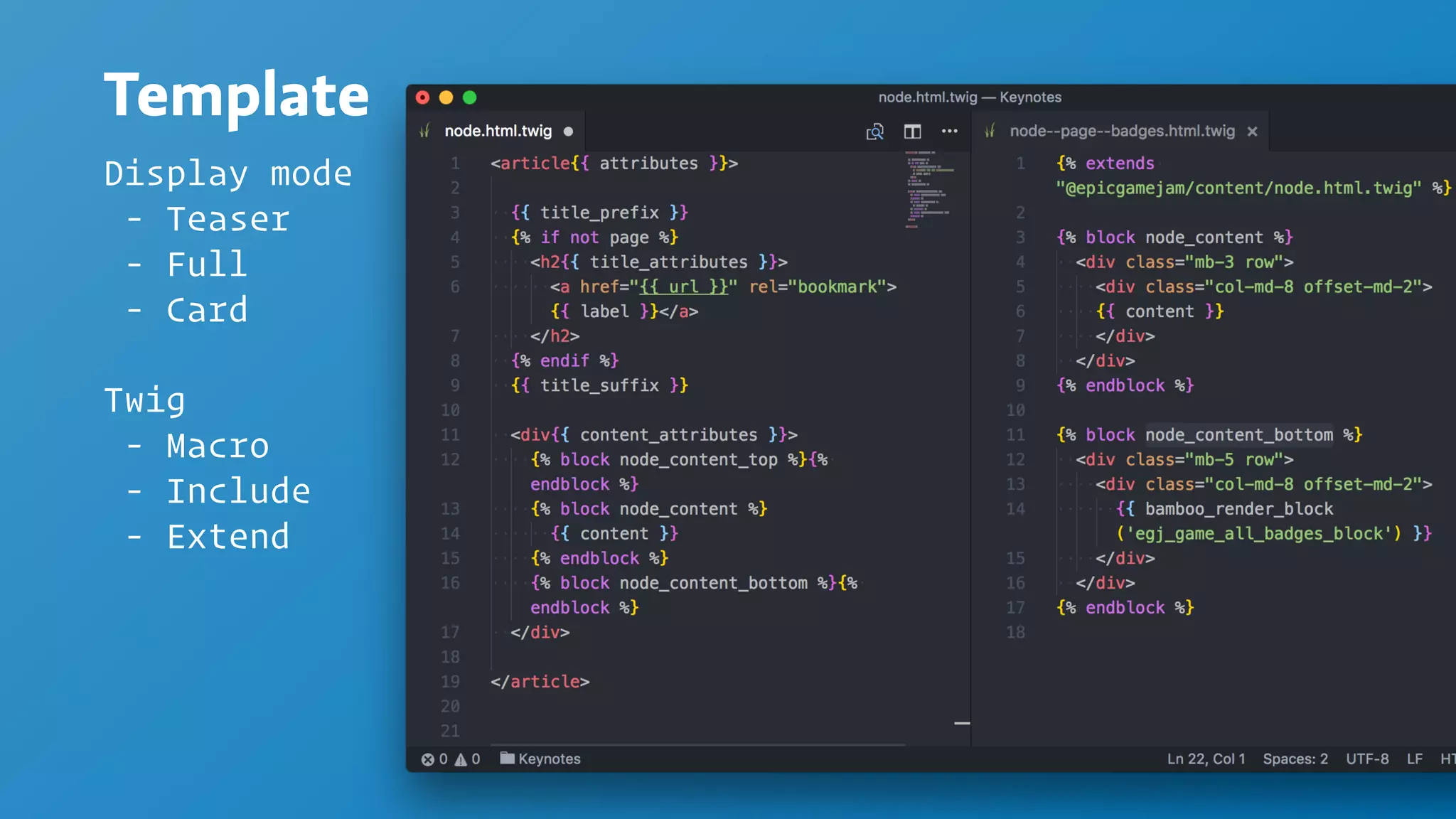Click {{ title_suffix }} in left editor

tap(599, 385)
